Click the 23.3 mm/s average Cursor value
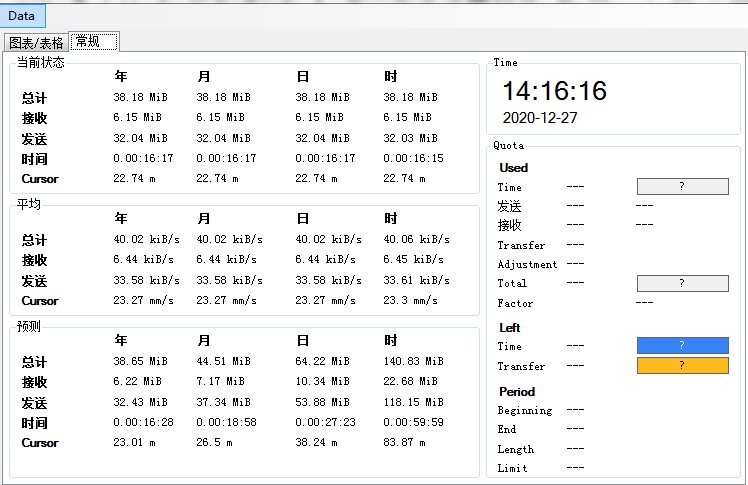 (410, 301)
